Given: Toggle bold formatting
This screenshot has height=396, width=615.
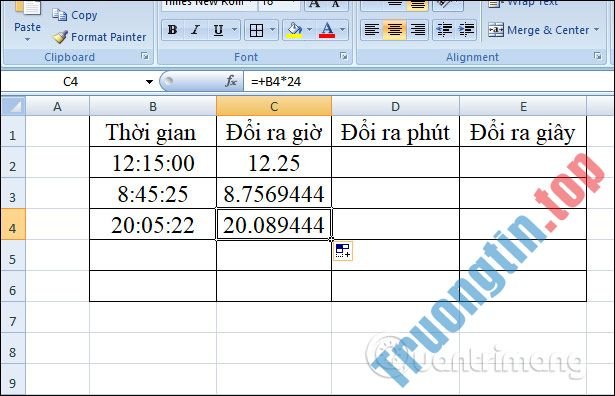Looking at the screenshot, I should pos(172,30).
